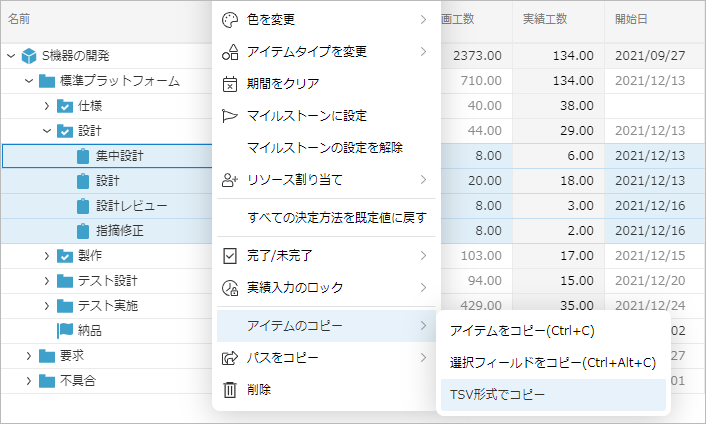Expand the テスト設計 folder

tap(46, 280)
